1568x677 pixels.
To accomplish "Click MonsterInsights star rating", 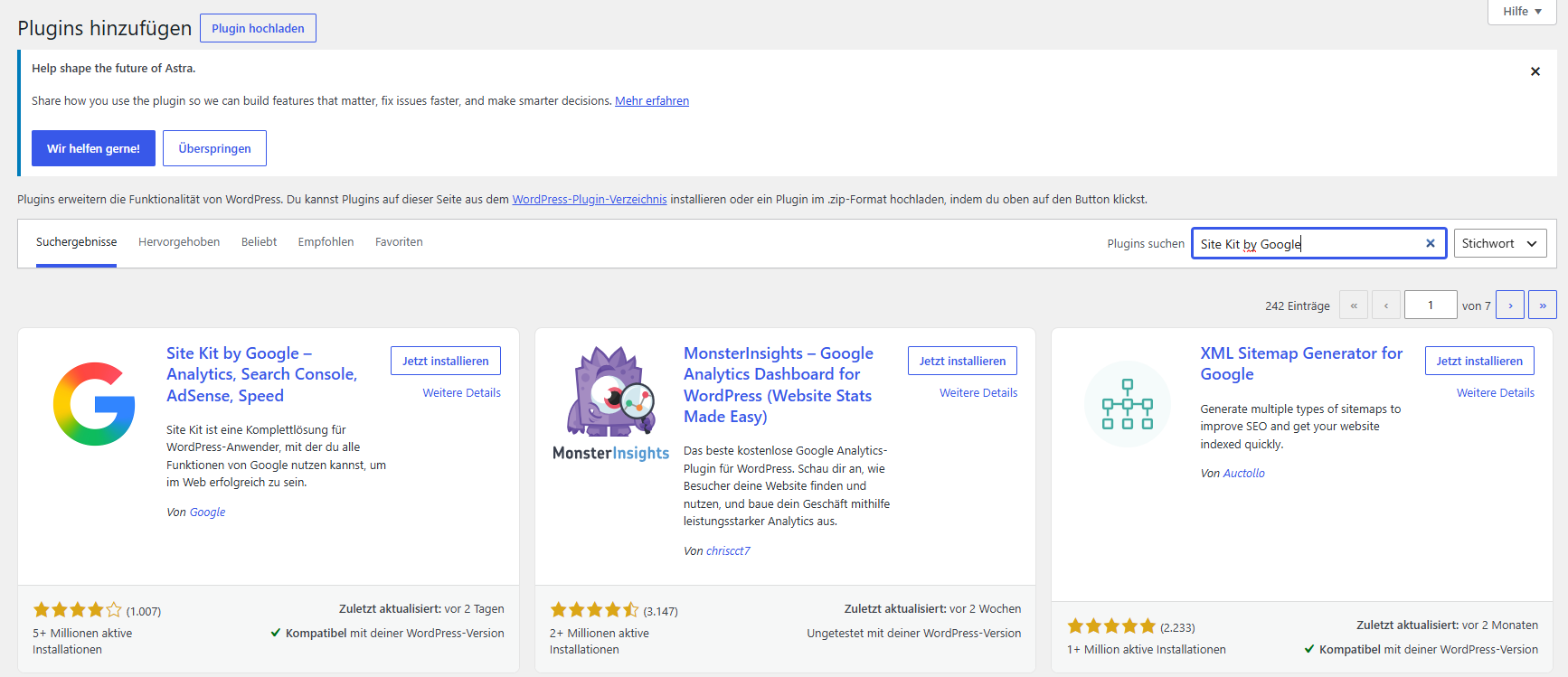I will (594, 610).
